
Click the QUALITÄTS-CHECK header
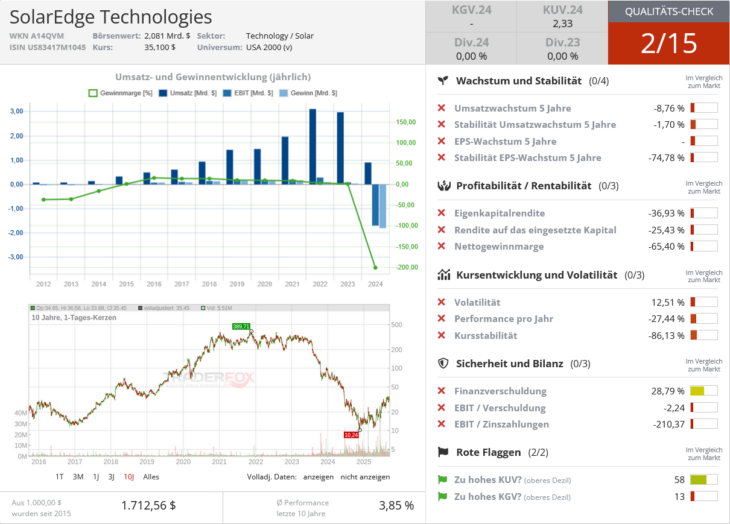pos(669,12)
